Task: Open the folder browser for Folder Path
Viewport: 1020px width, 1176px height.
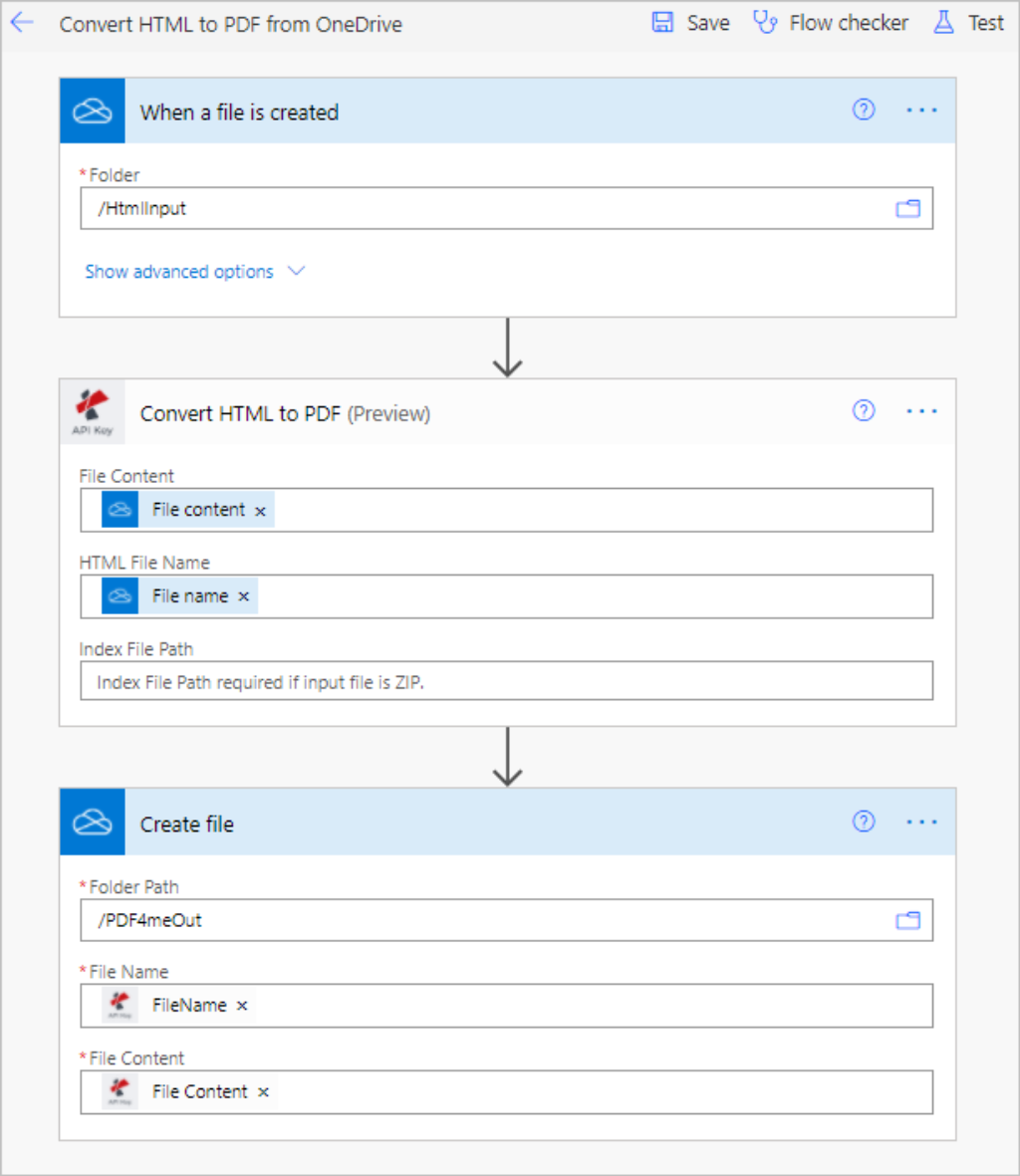Action: 907,920
